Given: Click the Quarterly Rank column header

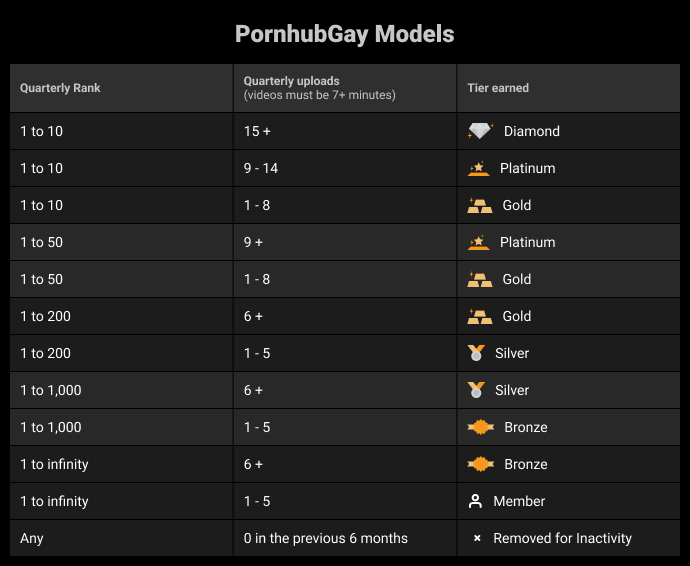Looking at the screenshot, I should click(x=60, y=88).
